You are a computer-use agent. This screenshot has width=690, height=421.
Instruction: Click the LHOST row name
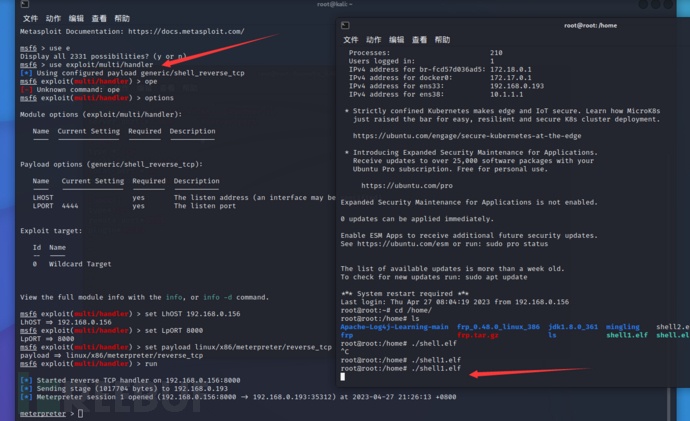[x=43, y=198]
